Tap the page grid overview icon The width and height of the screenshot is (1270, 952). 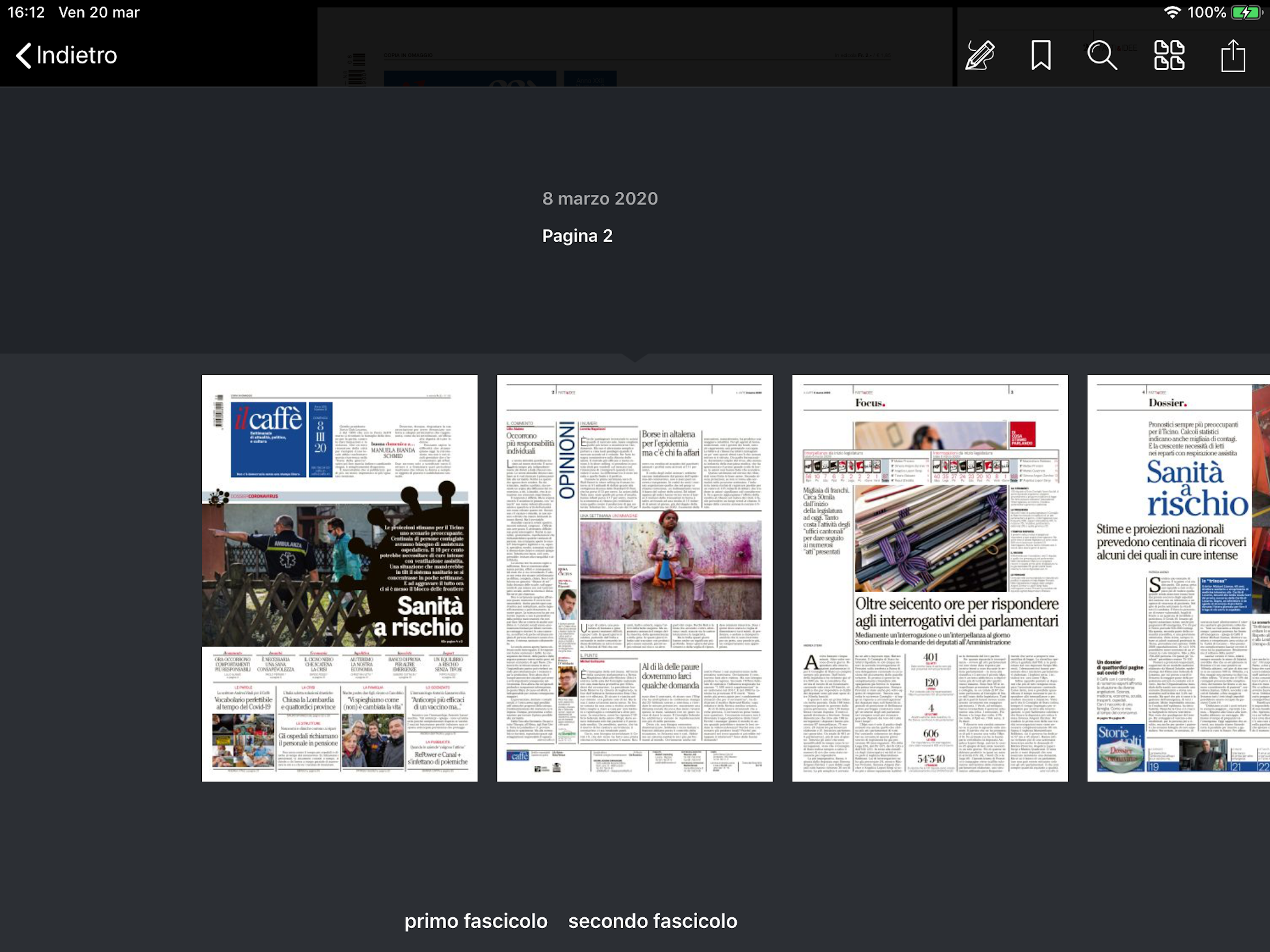click(1169, 56)
